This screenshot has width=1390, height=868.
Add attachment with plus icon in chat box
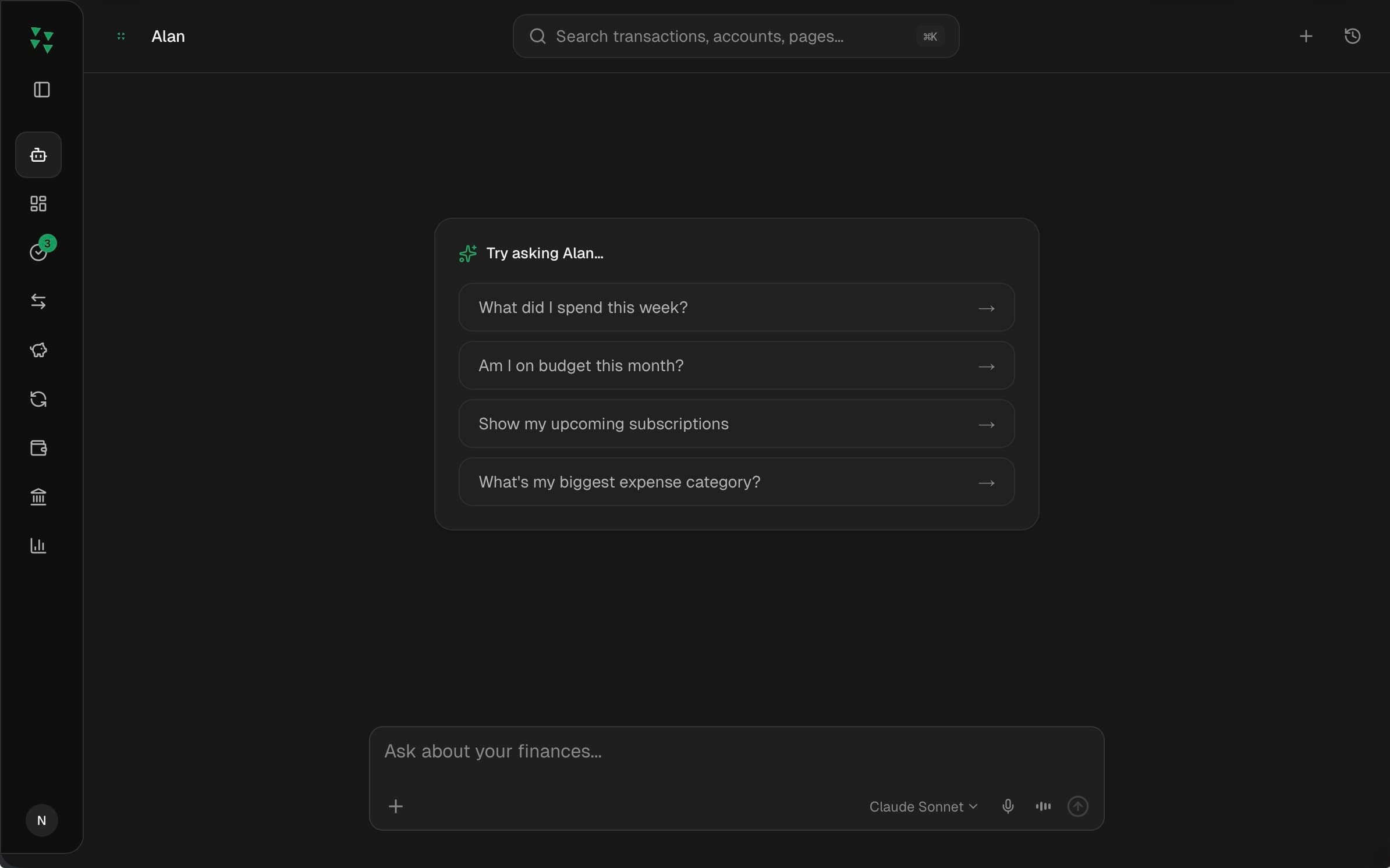click(396, 806)
